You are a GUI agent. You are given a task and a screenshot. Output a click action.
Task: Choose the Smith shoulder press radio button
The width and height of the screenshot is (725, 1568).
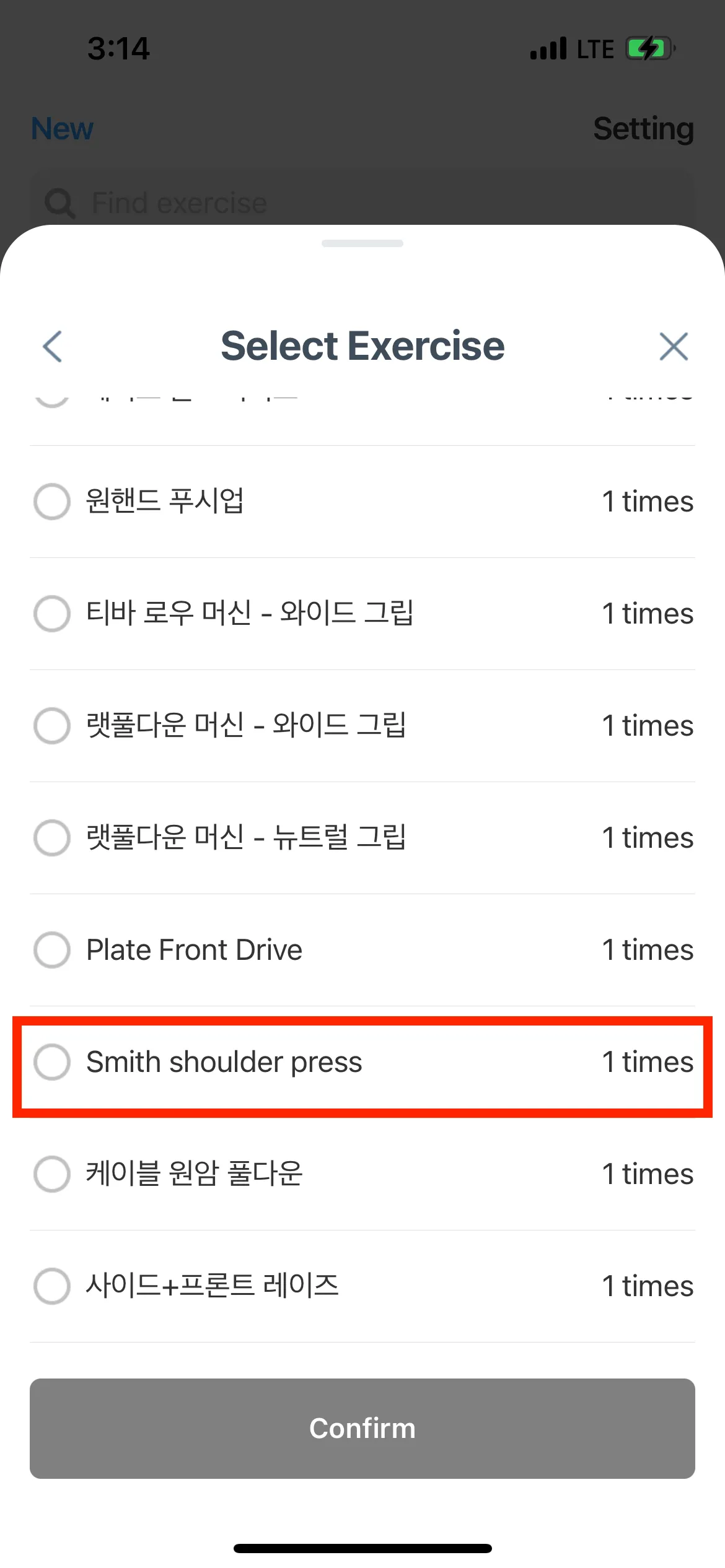point(52,1062)
